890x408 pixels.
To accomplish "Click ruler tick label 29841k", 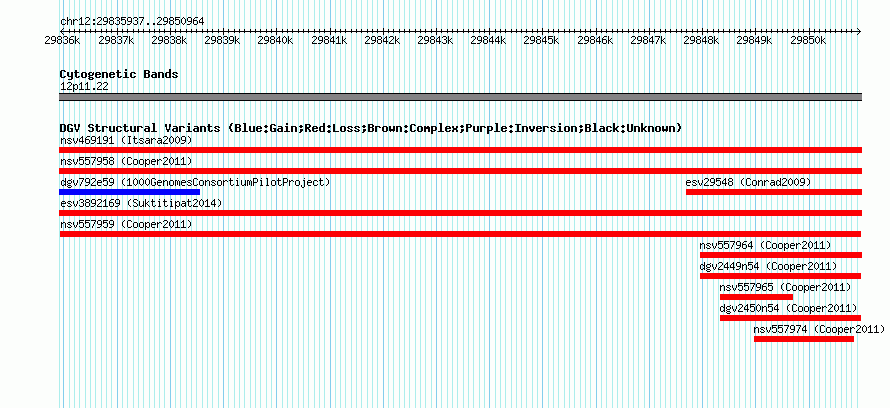I will pyautogui.click(x=329, y=40).
